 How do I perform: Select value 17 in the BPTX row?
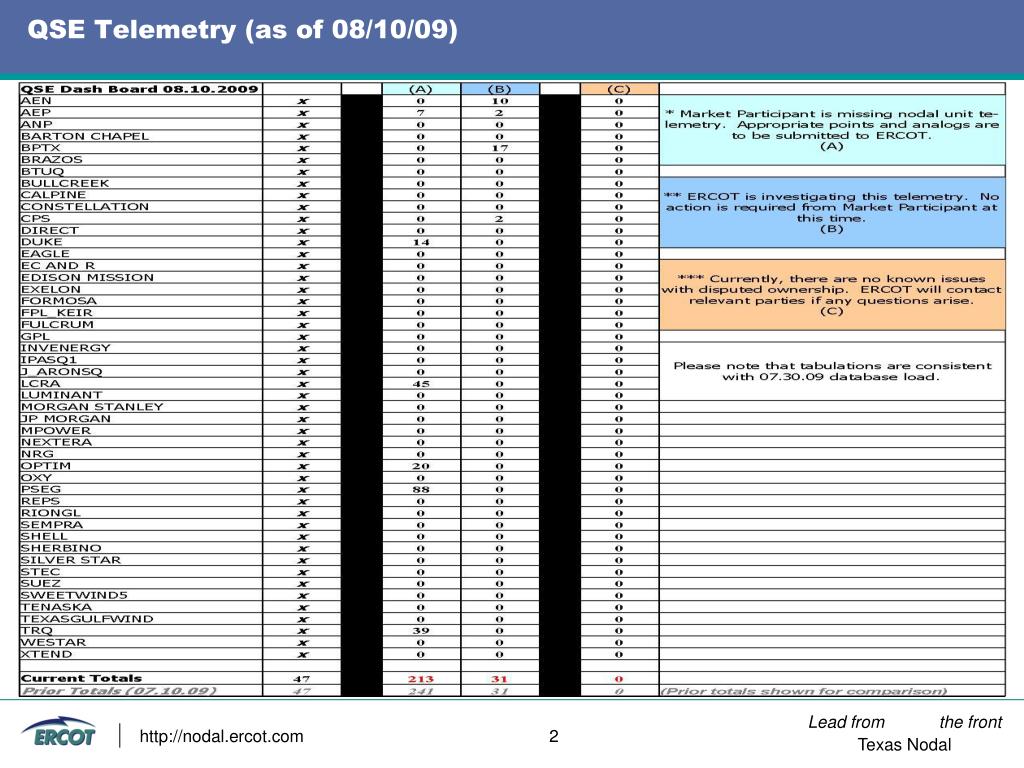coord(500,148)
